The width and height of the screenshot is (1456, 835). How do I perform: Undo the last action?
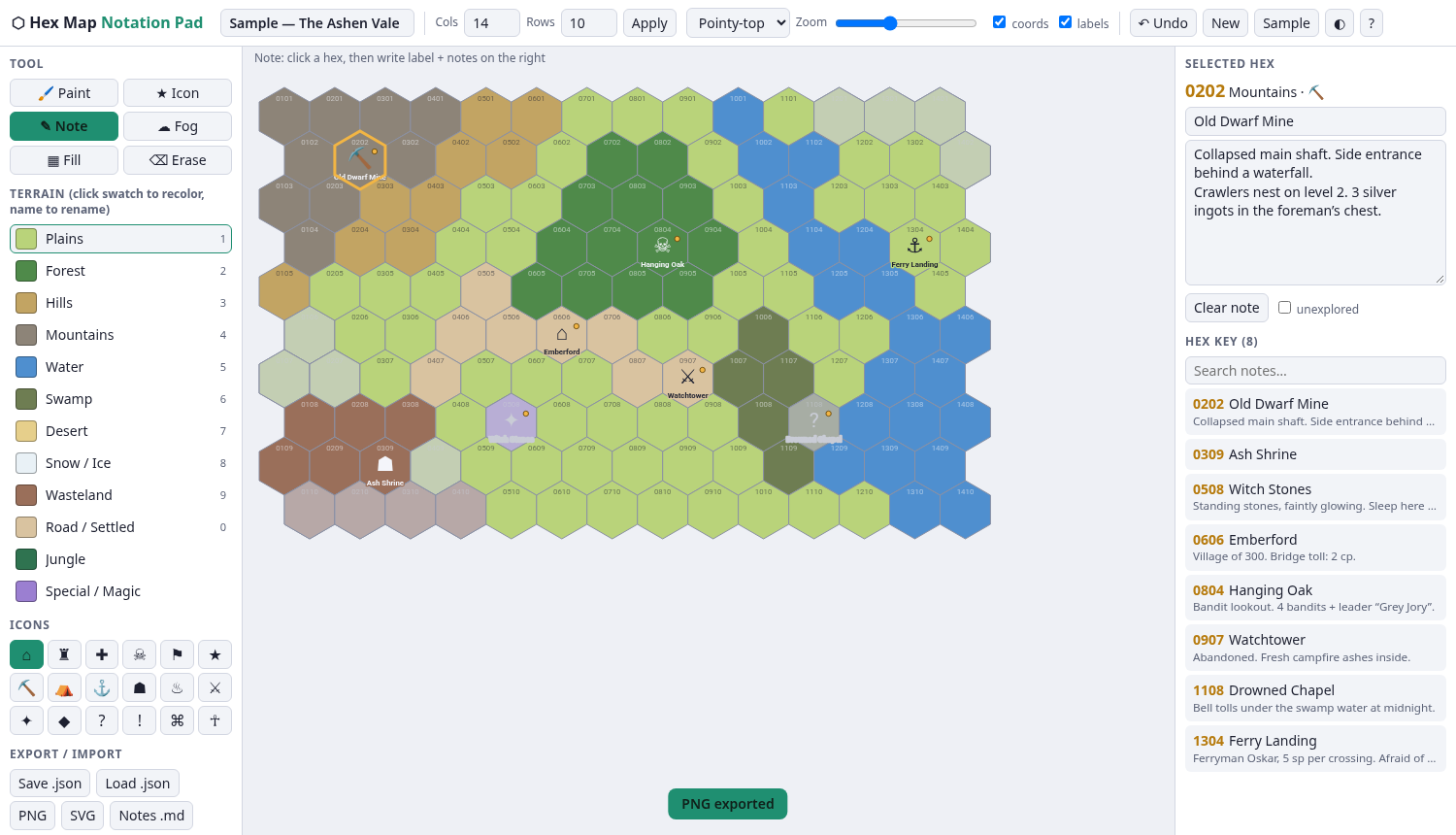(x=1163, y=23)
